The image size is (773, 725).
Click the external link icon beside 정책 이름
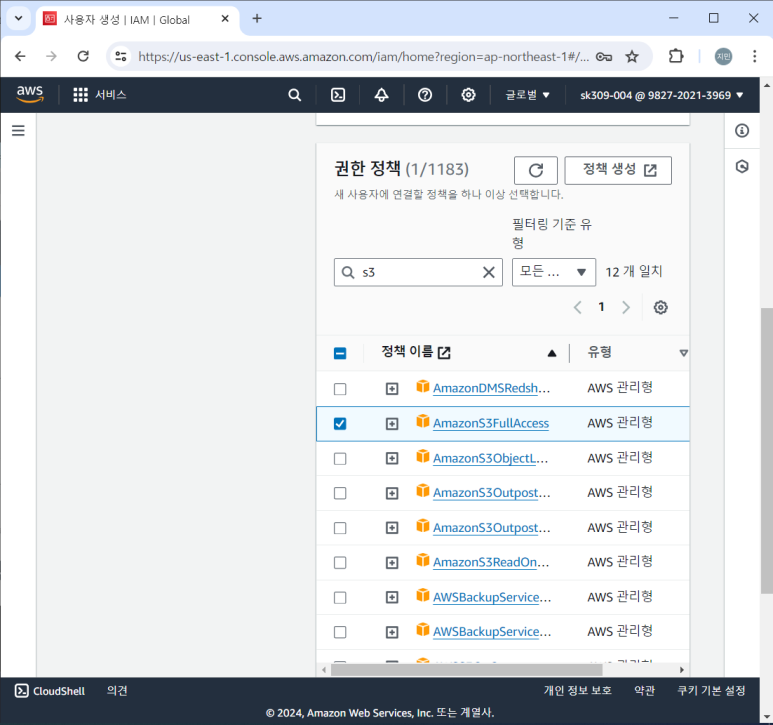click(x=444, y=352)
